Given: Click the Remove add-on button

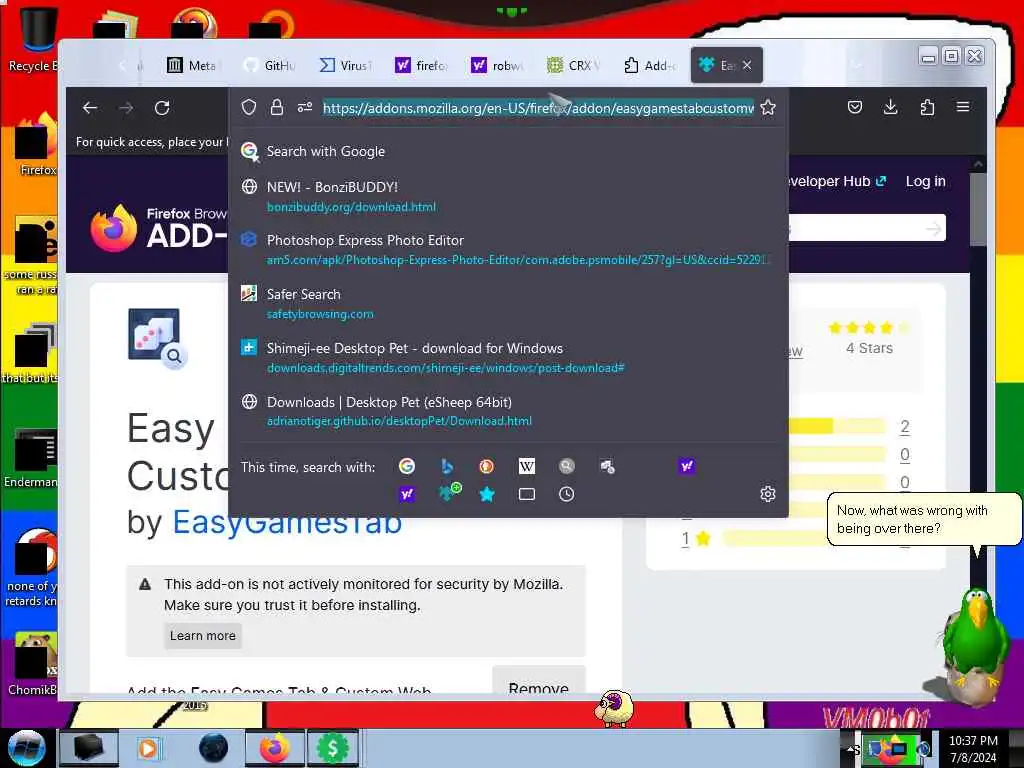Looking at the screenshot, I should tap(539, 686).
